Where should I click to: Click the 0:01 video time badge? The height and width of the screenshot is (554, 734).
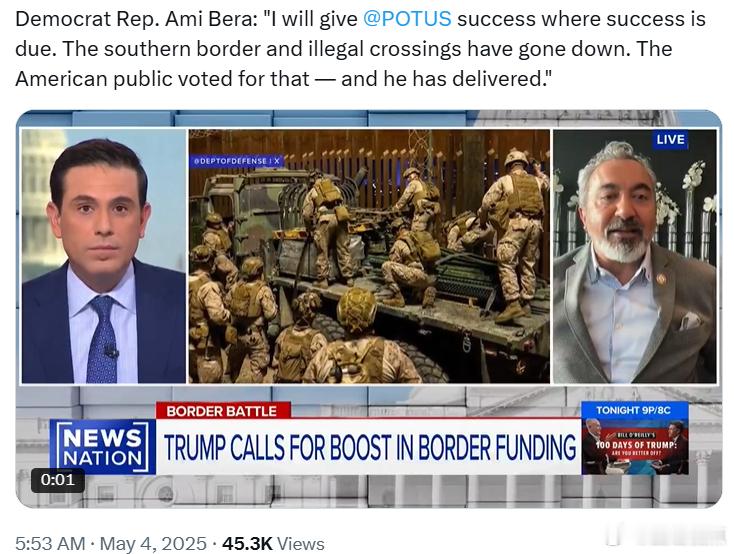click(x=58, y=480)
